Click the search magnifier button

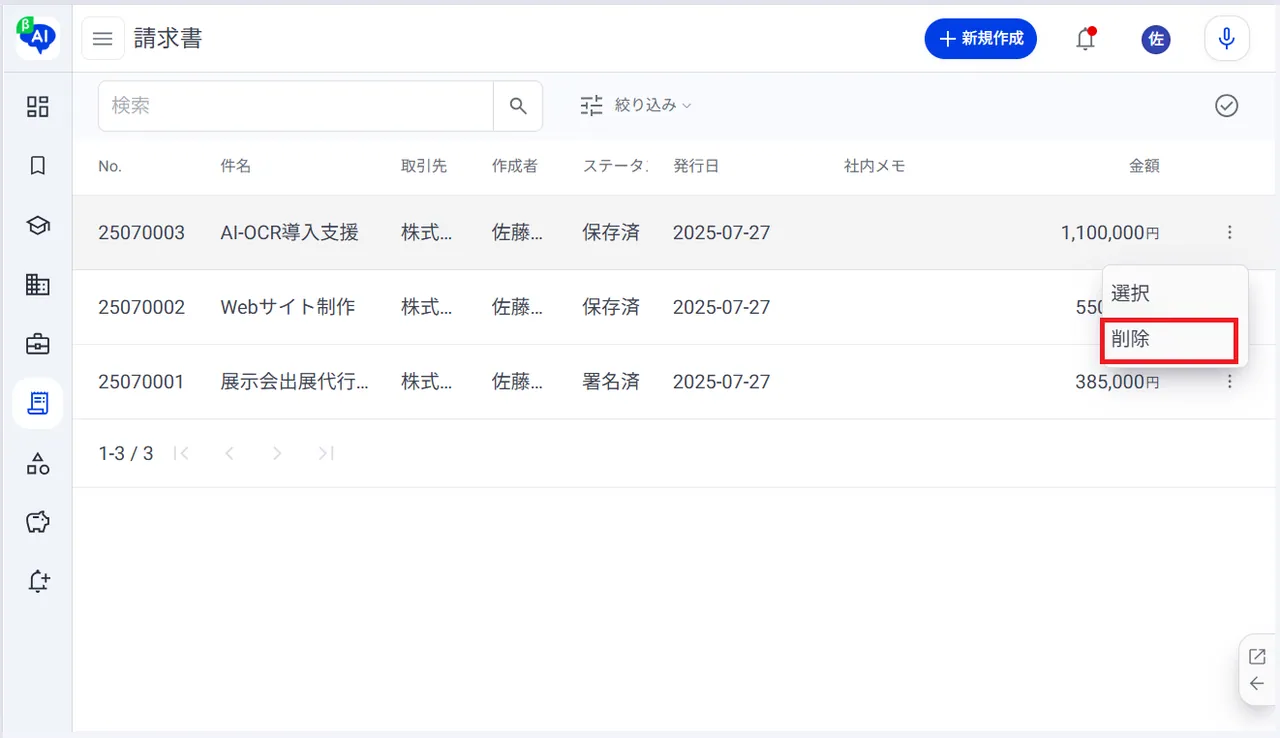click(518, 106)
